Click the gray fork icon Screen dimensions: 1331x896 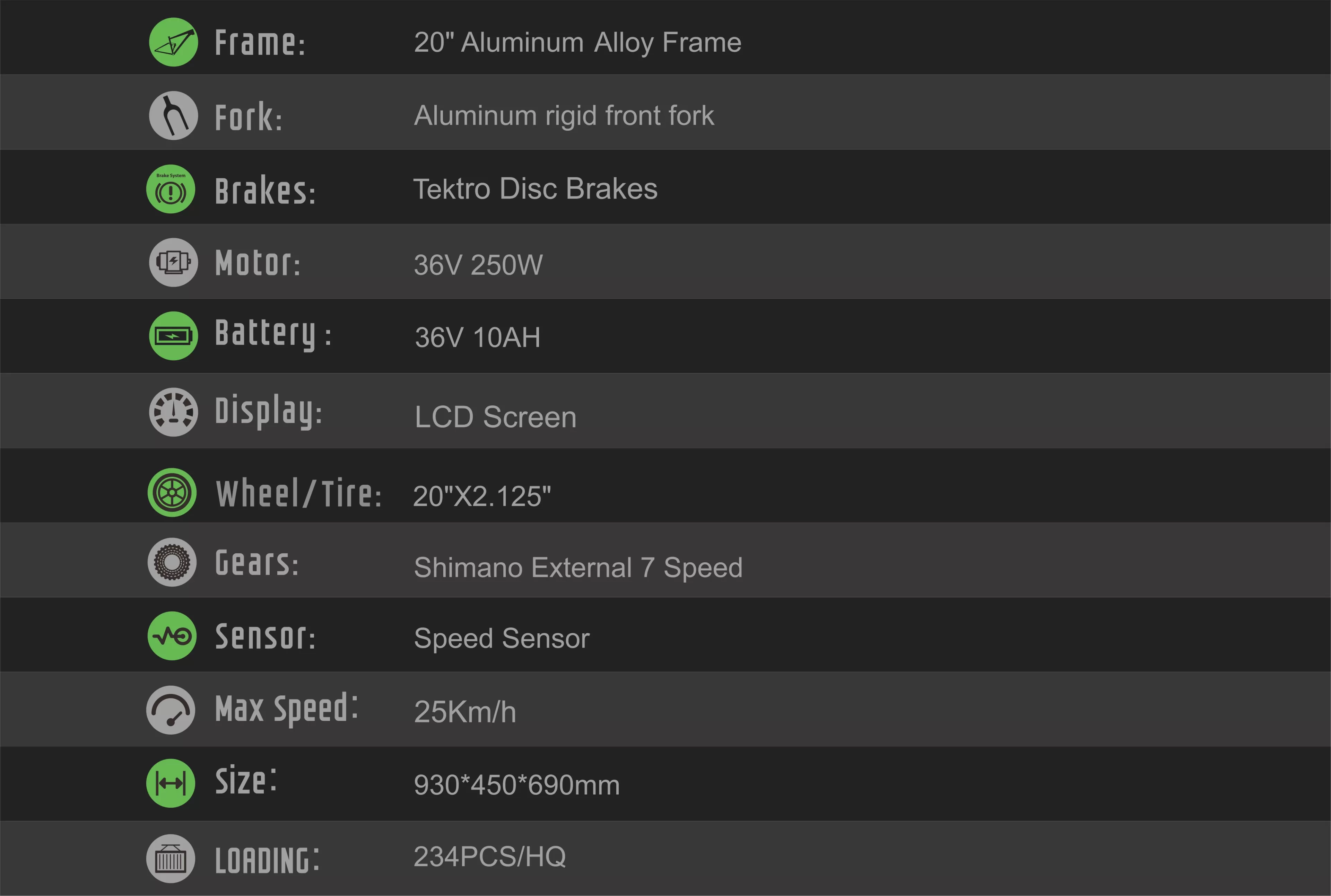(173, 115)
